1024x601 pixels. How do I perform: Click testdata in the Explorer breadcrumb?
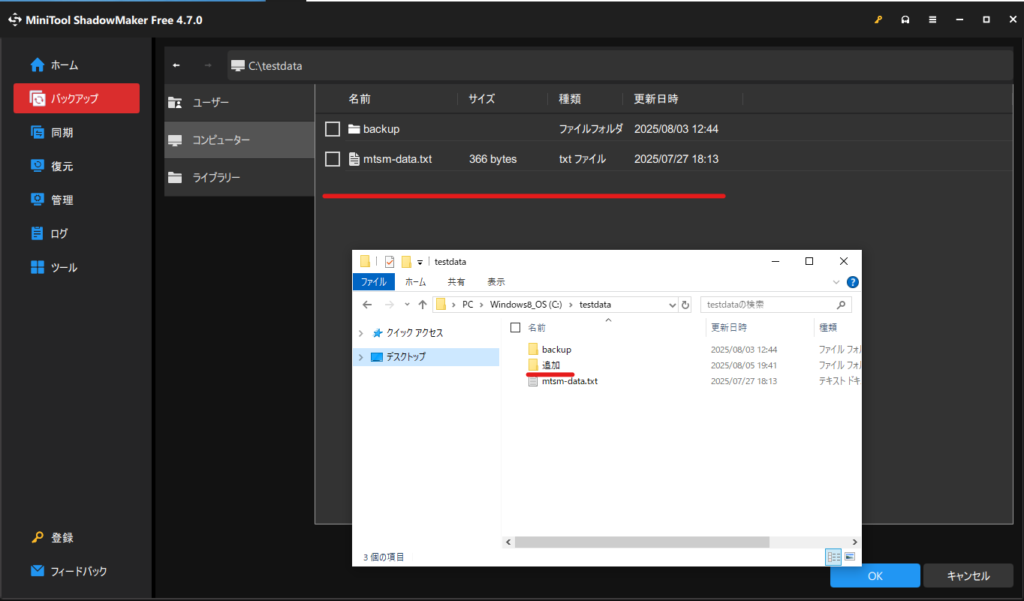[x=595, y=304]
